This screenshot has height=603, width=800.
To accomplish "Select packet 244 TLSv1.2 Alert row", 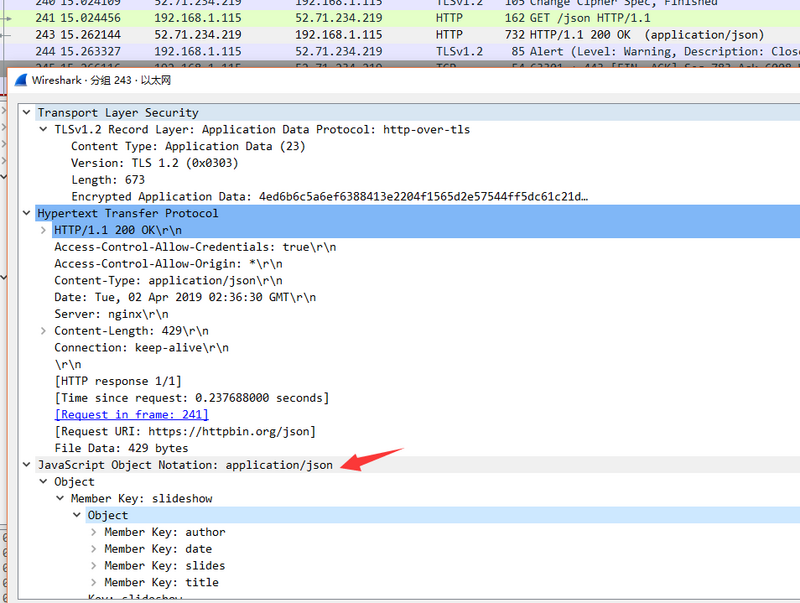I will (x=400, y=52).
